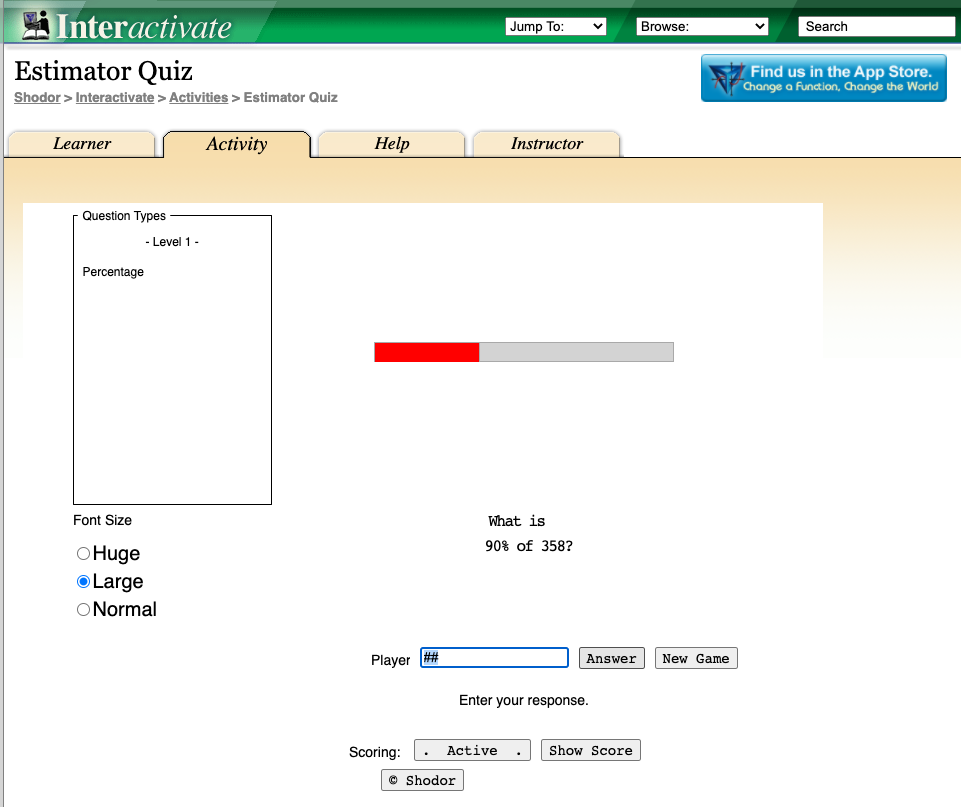This screenshot has height=807, width=961.
Task: Click the red timer progress bar
Action: coord(427,352)
